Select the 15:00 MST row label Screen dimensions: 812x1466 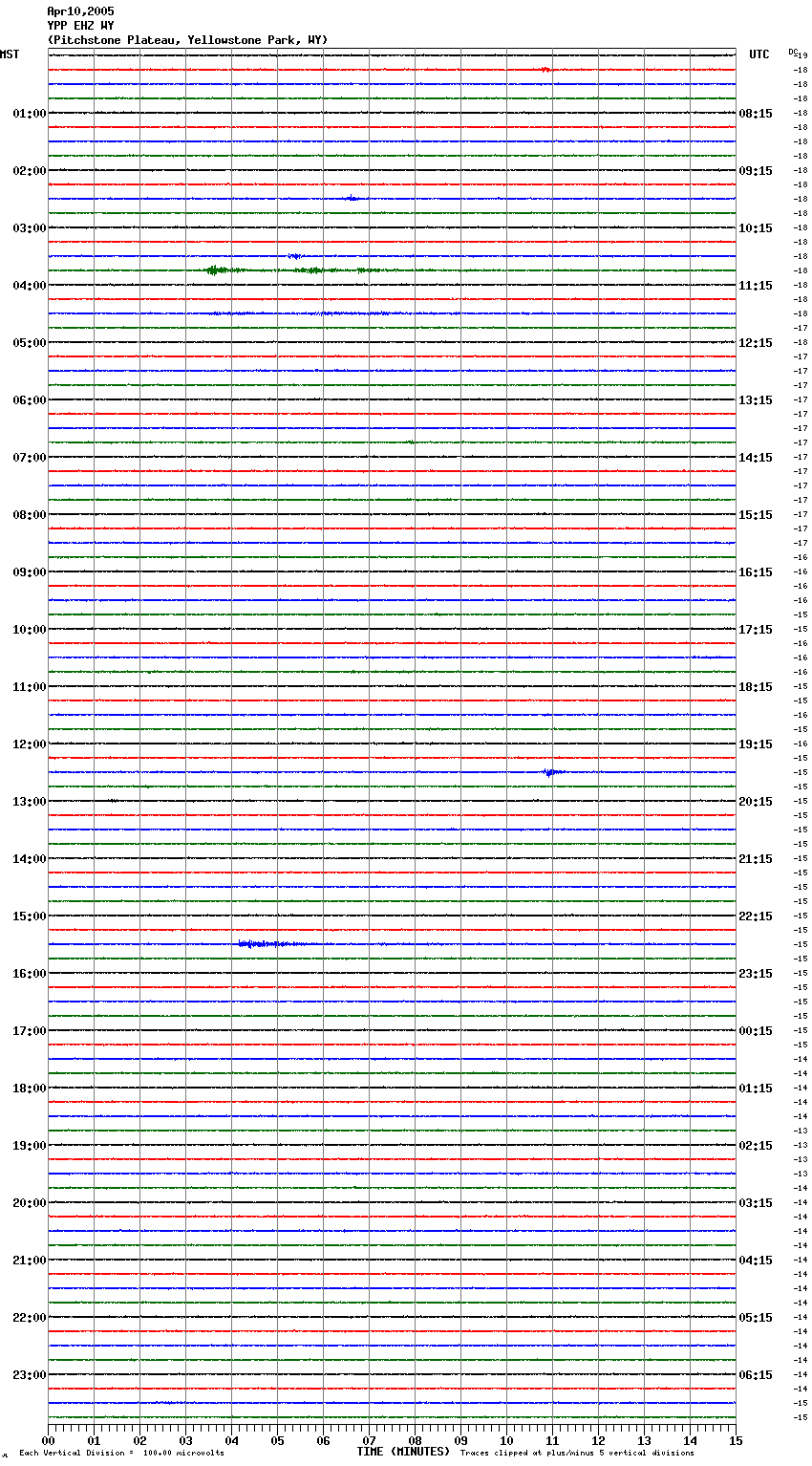30,916
